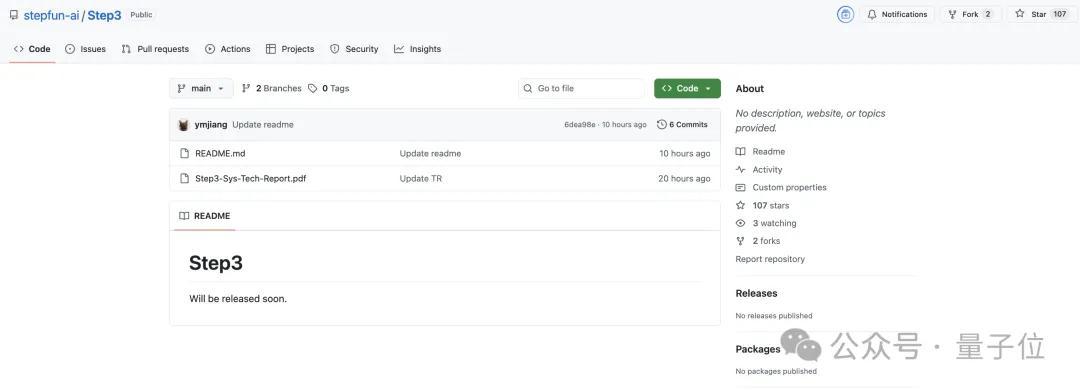This screenshot has height=390, width=1080.
Task: Click the README.md file icon
Action: point(184,154)
